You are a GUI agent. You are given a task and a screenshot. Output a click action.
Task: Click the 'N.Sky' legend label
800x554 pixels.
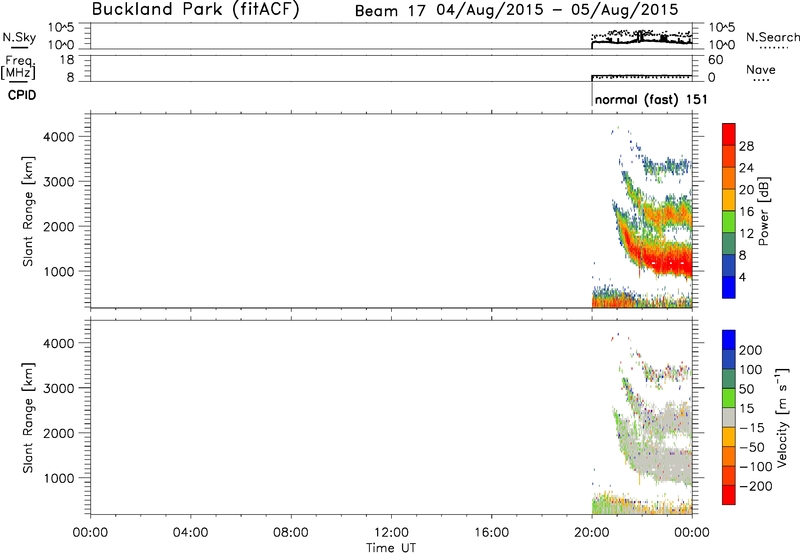[x=19, y=37]
